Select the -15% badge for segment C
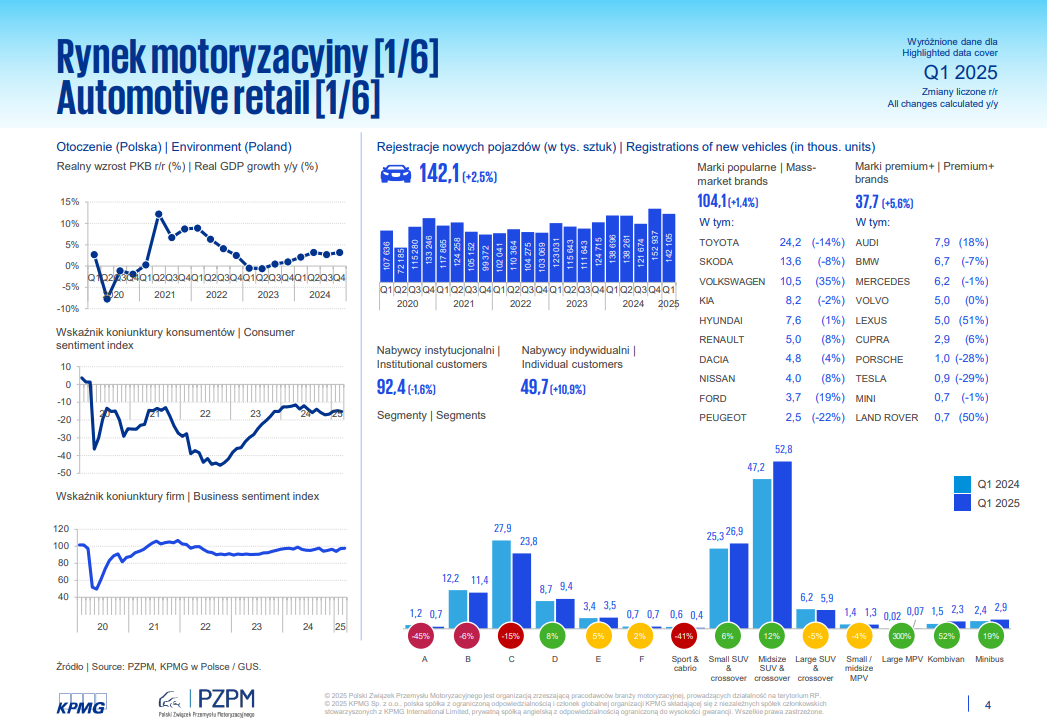The height and width of the screenshot is (727, 1047). (510, 636)
